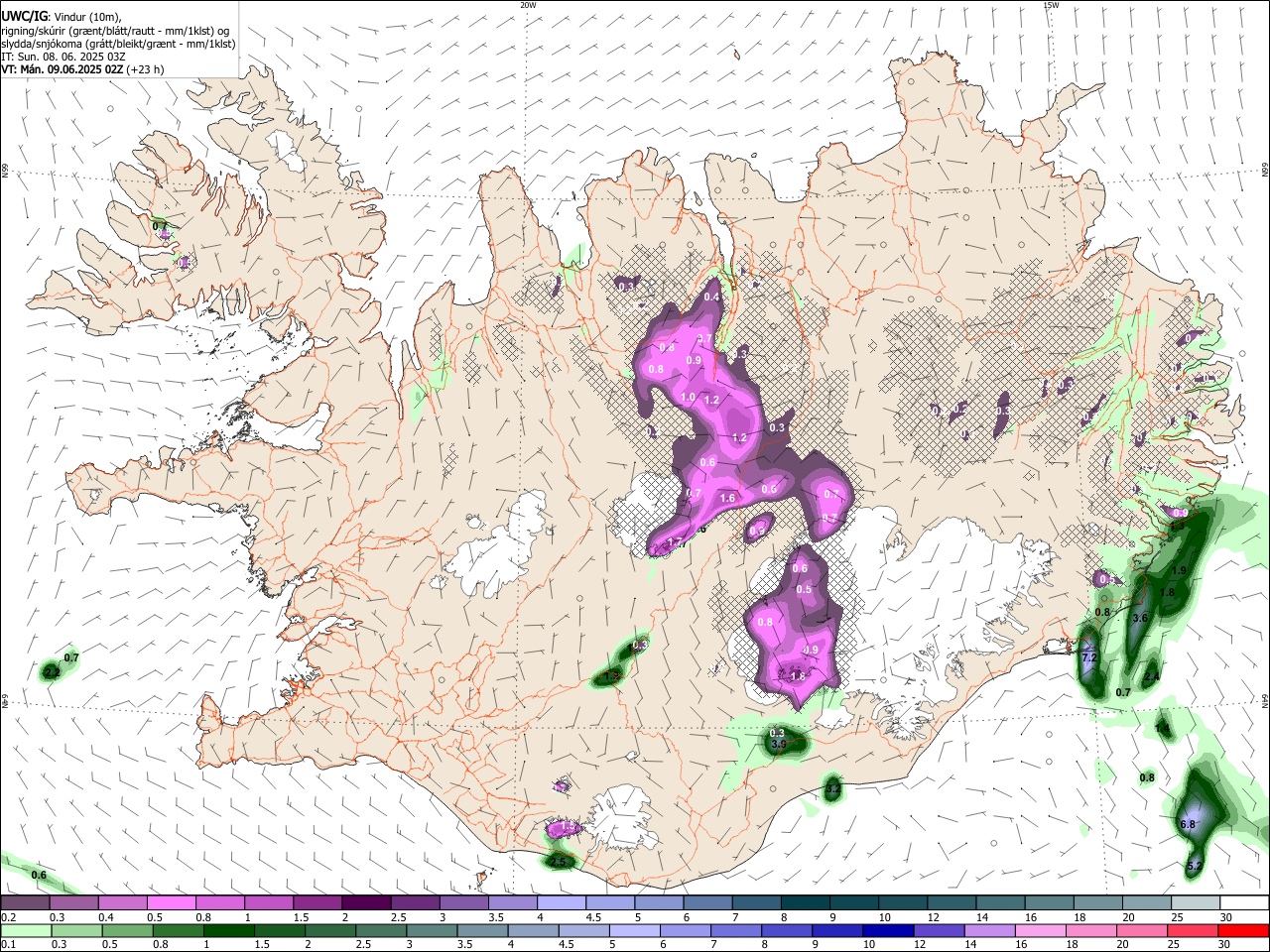The width and height of the screenshot is (1270, 952).
Task: Click the swatch between 16 and 18 in bottom legend
Action: pos(1041,930)
